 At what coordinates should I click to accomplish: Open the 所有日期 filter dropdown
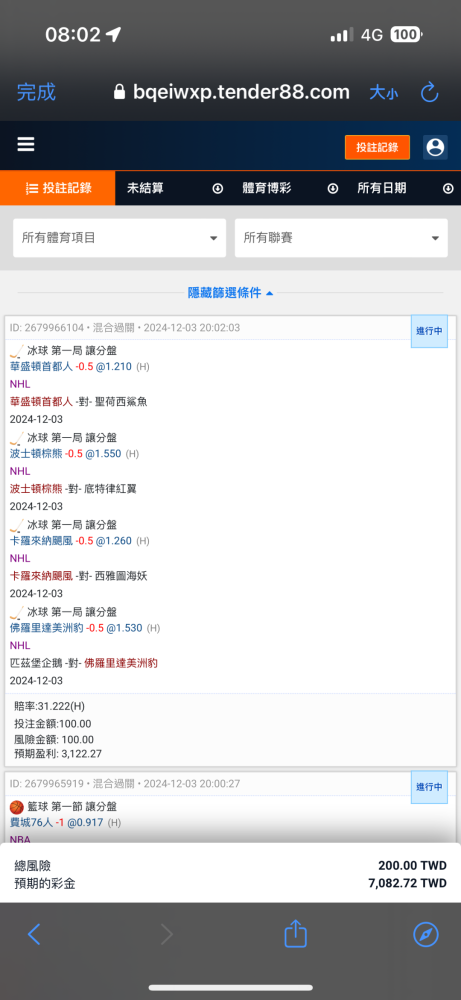tap(404, 188)
